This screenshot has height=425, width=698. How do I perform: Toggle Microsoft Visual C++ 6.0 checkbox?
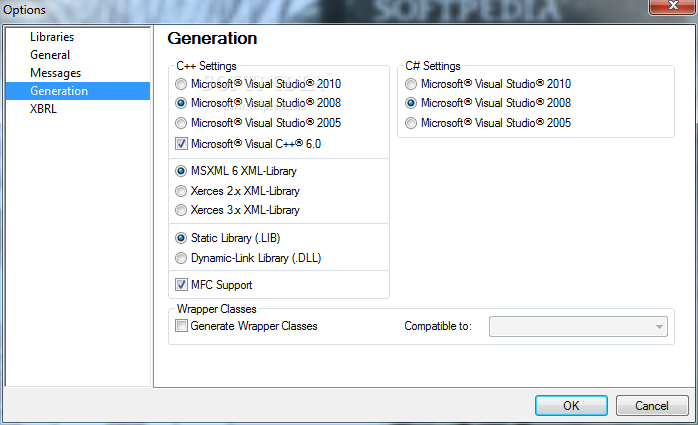click(x=181, y=144)
